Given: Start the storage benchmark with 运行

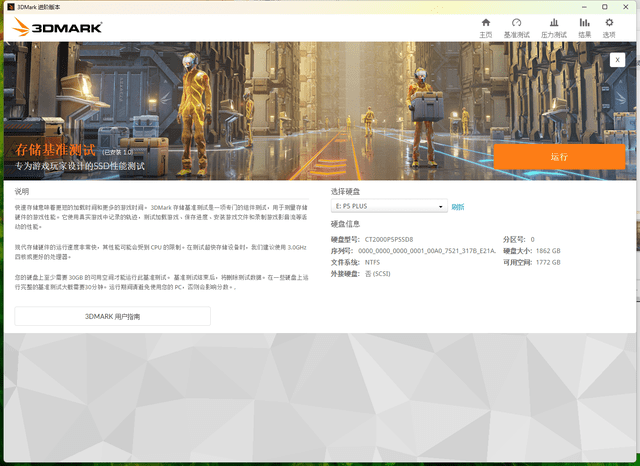Looking at the screenshot, I should point(559,157).
